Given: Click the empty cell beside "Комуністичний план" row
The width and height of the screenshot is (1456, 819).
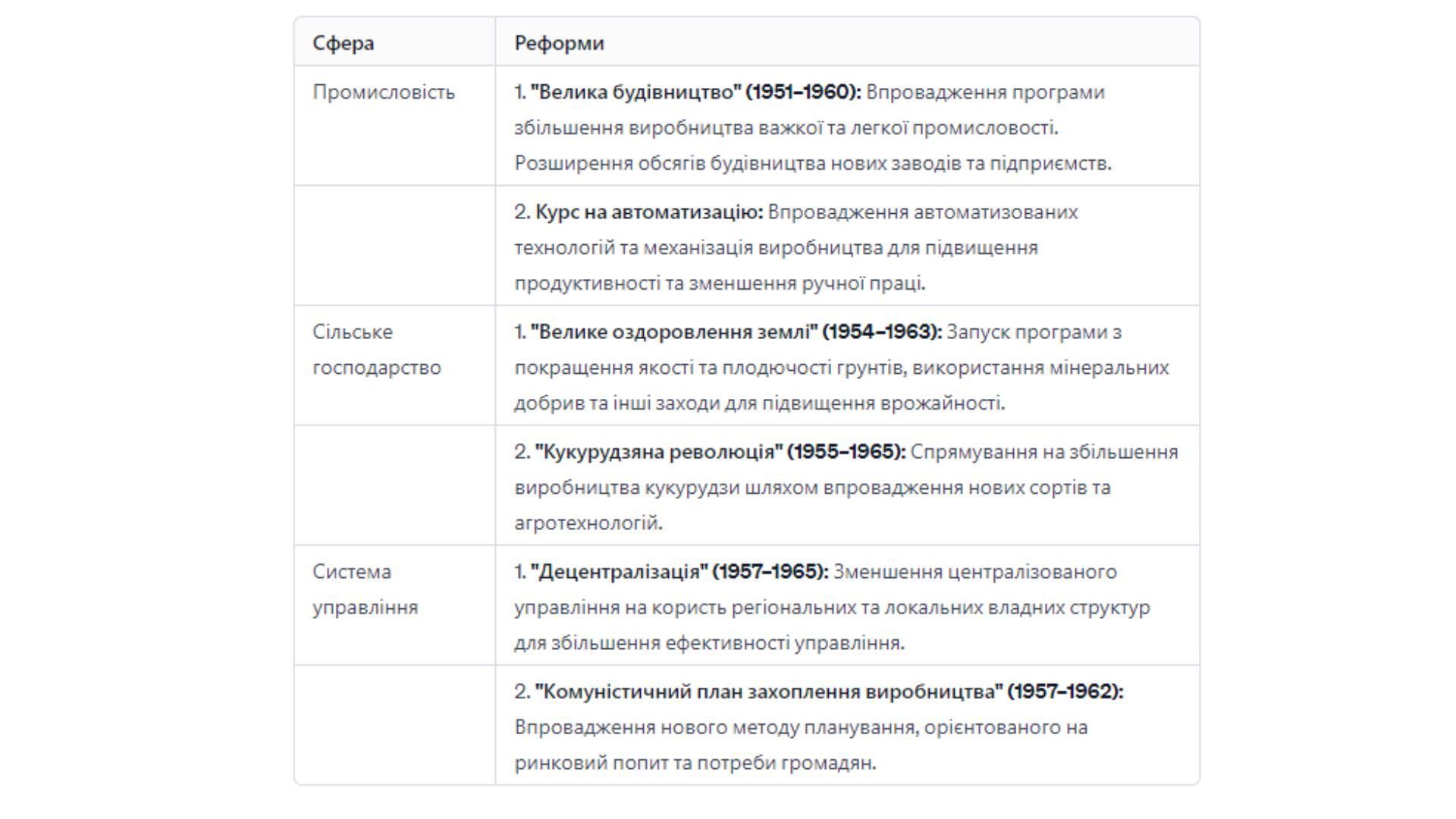Looking at the screenshot, I should 395,725.
